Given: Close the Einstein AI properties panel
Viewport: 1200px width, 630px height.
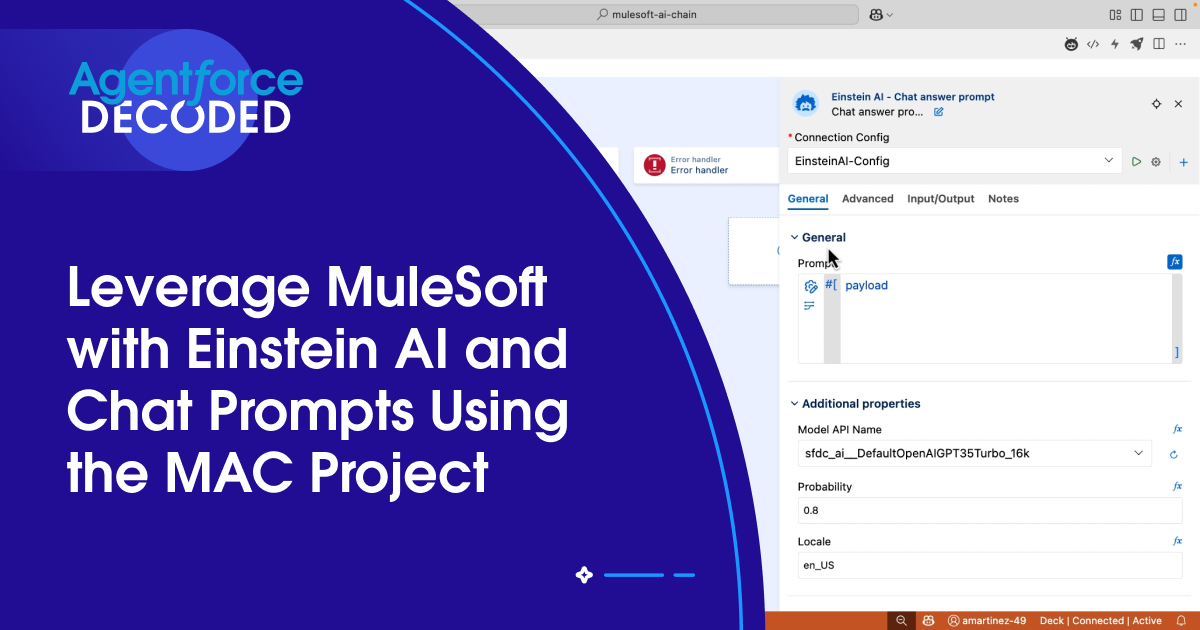Looking at the screenshot, I should tap(1179, 104).
